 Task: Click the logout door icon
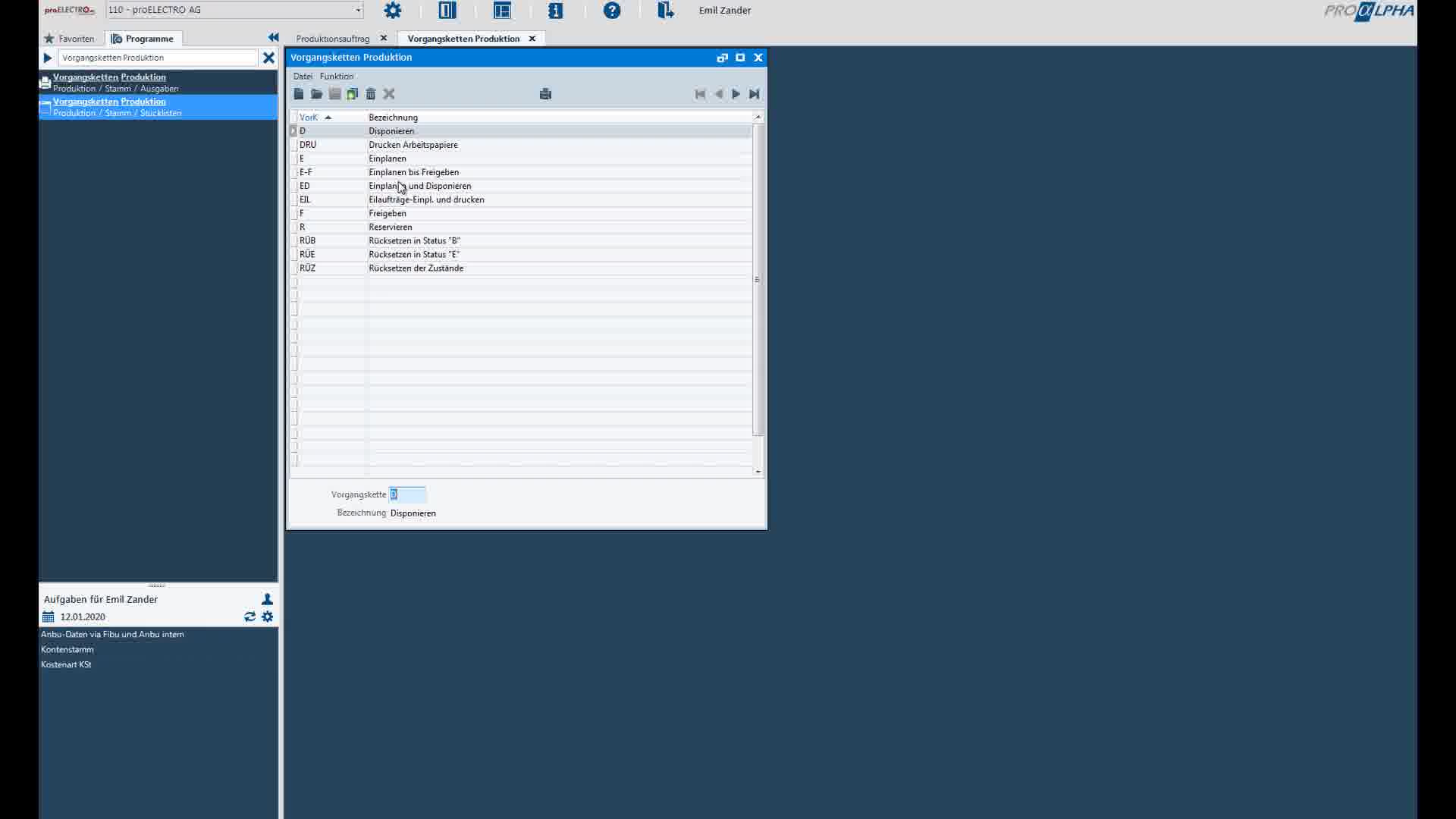coord(665,11)
